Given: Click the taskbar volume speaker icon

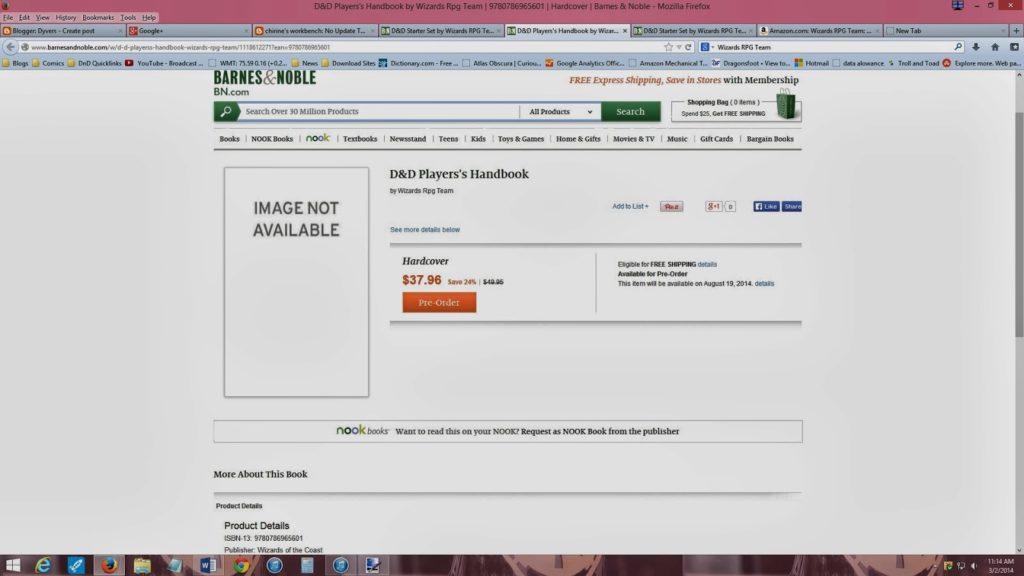Looking at the screenshot, I should coord(974,566).
